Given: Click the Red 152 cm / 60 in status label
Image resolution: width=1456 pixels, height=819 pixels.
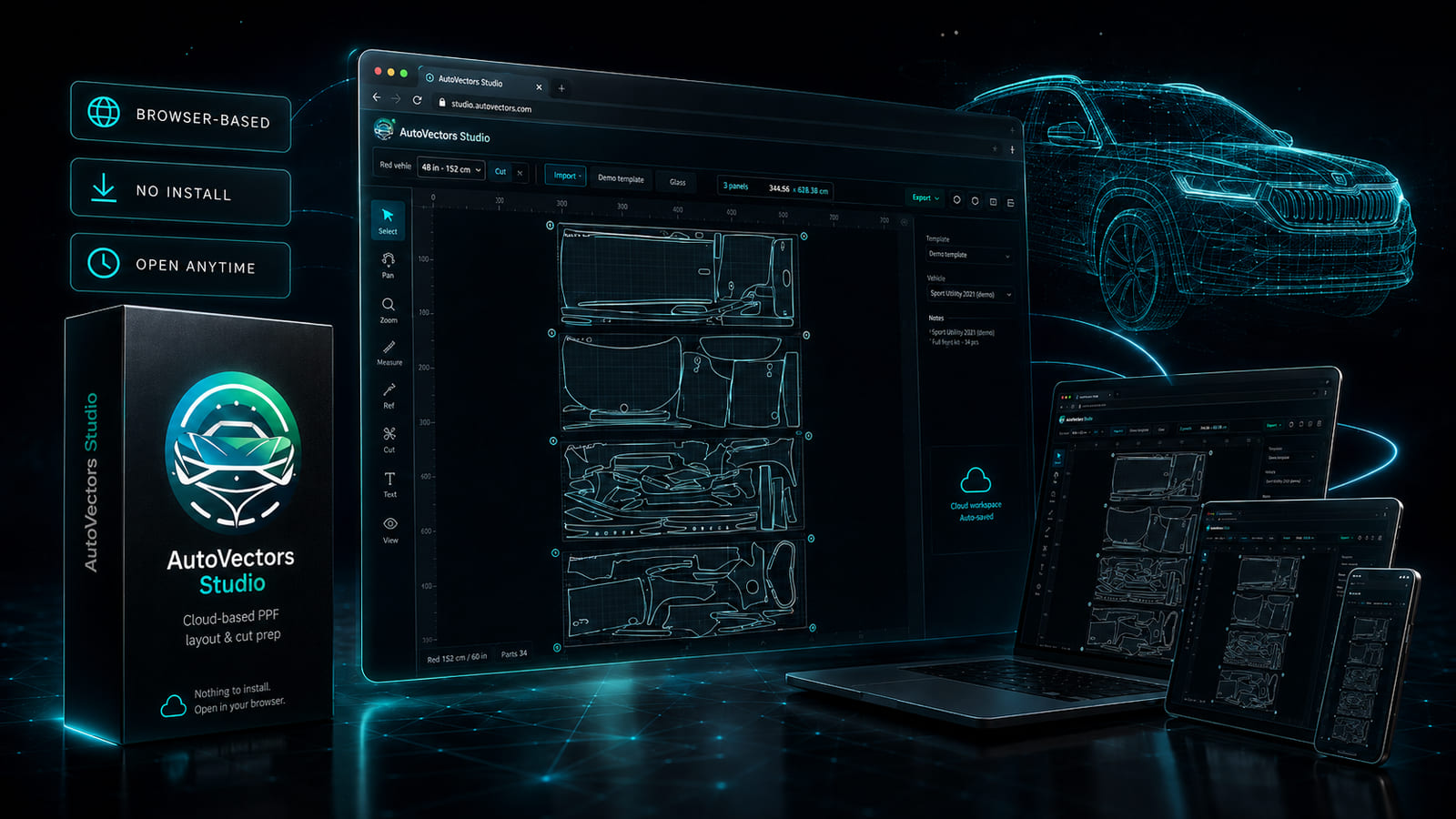Looking at the screenshot, I should tap(457, 657).
